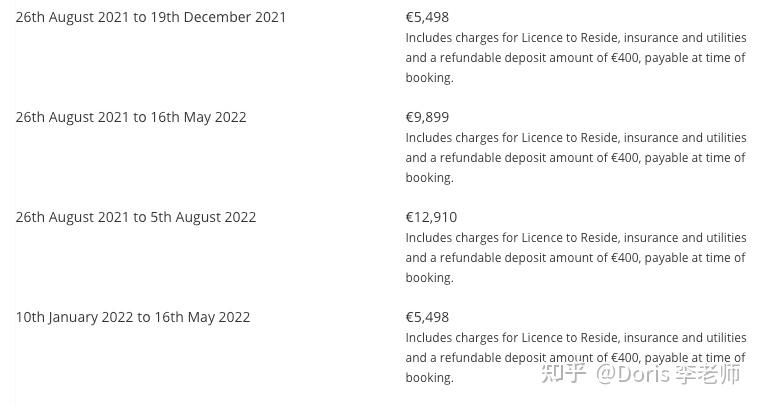The height and width of the screenshot is (405, 759).
Task: Select the August 2021 to 5th August 2022 period
Action: click(135, 217)
